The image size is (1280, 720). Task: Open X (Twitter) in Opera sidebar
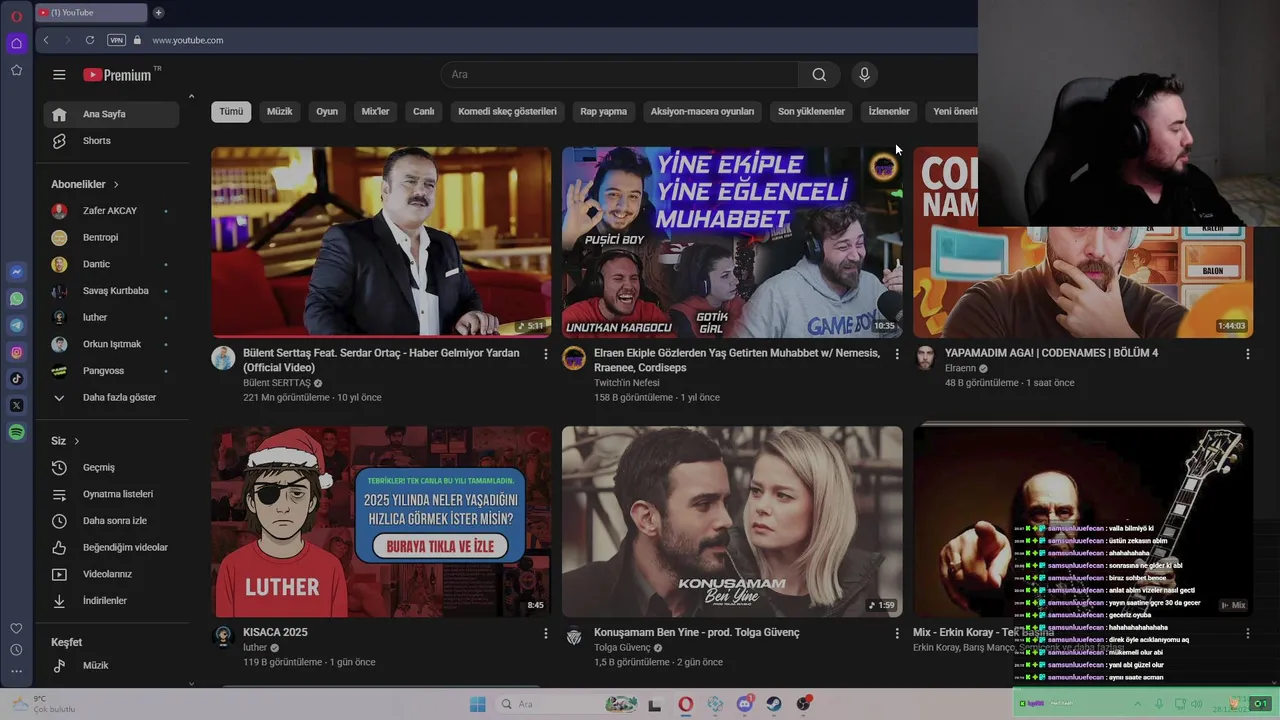coord(16,405)
